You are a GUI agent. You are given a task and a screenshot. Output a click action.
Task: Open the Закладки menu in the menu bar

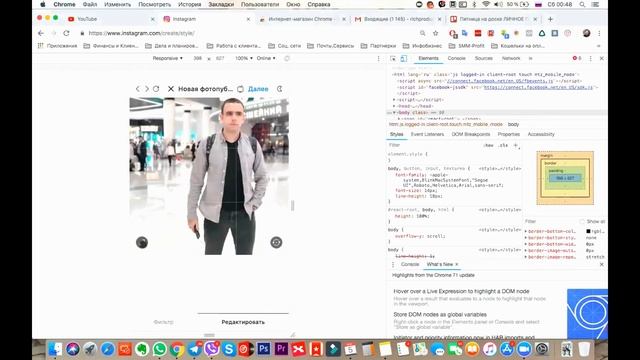click(221, 4)
